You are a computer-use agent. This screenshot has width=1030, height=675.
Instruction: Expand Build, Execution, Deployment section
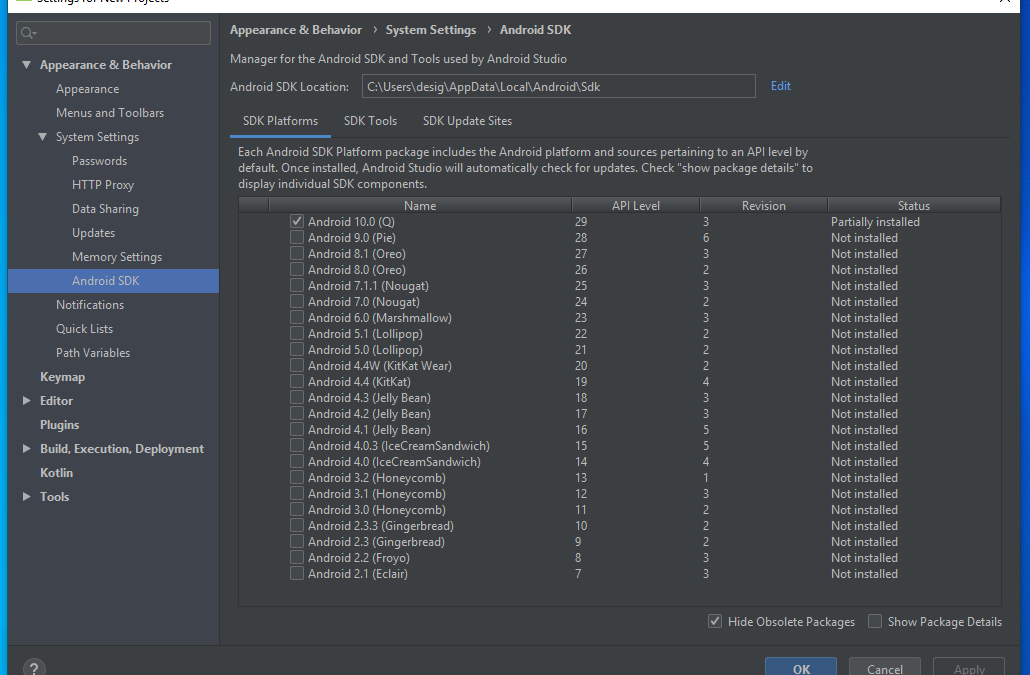click(x=26, y=448)
